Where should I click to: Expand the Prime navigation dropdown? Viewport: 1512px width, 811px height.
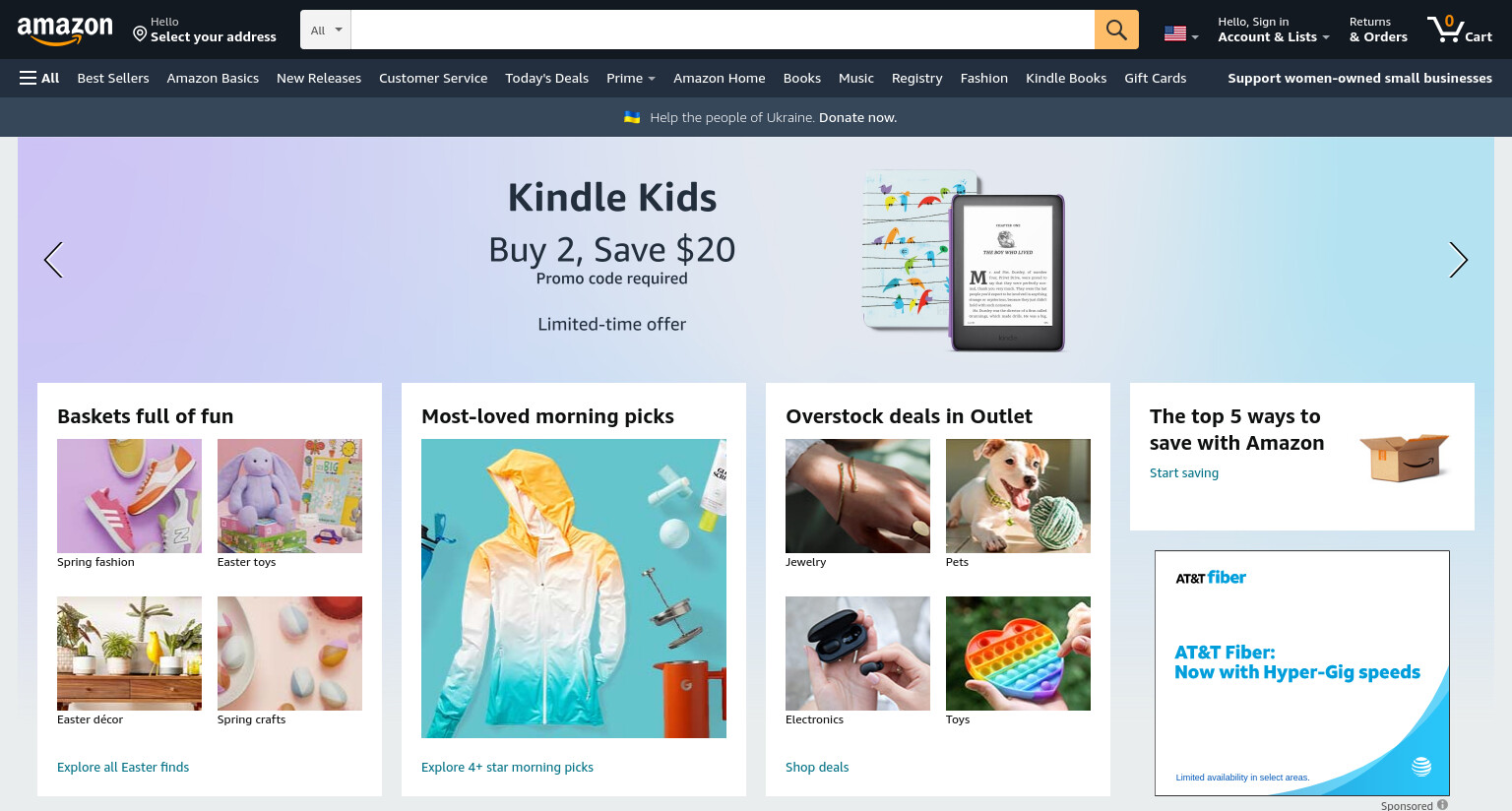[x=631, y=78]
